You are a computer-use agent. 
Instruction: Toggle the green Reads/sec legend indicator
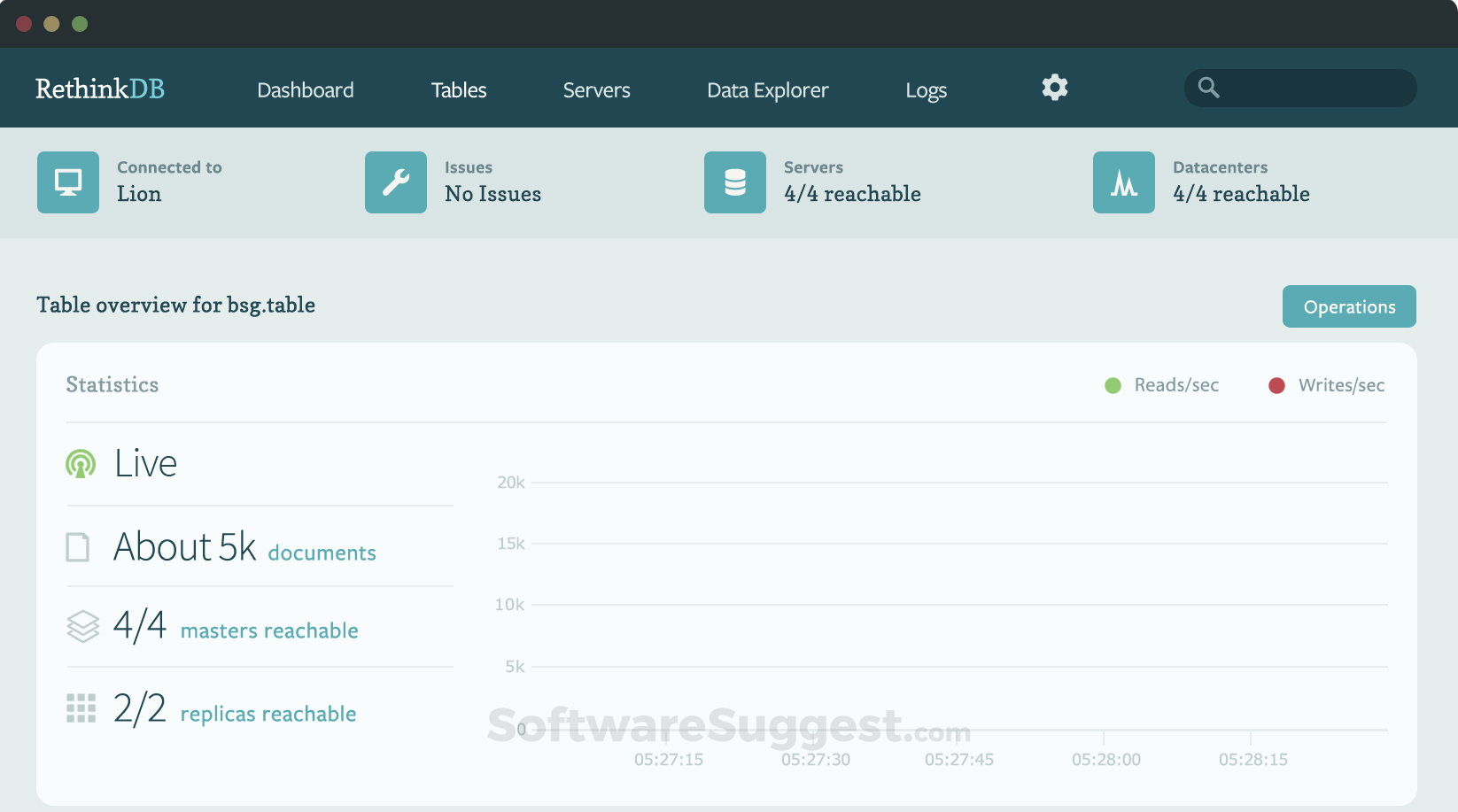click(x=1113, y=385)
